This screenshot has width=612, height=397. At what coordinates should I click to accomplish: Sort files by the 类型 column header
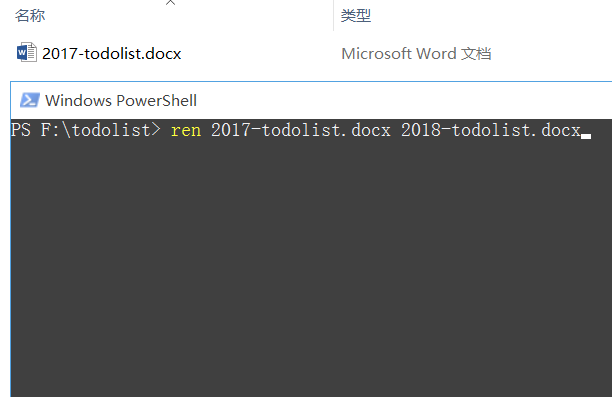click(356, 16)
